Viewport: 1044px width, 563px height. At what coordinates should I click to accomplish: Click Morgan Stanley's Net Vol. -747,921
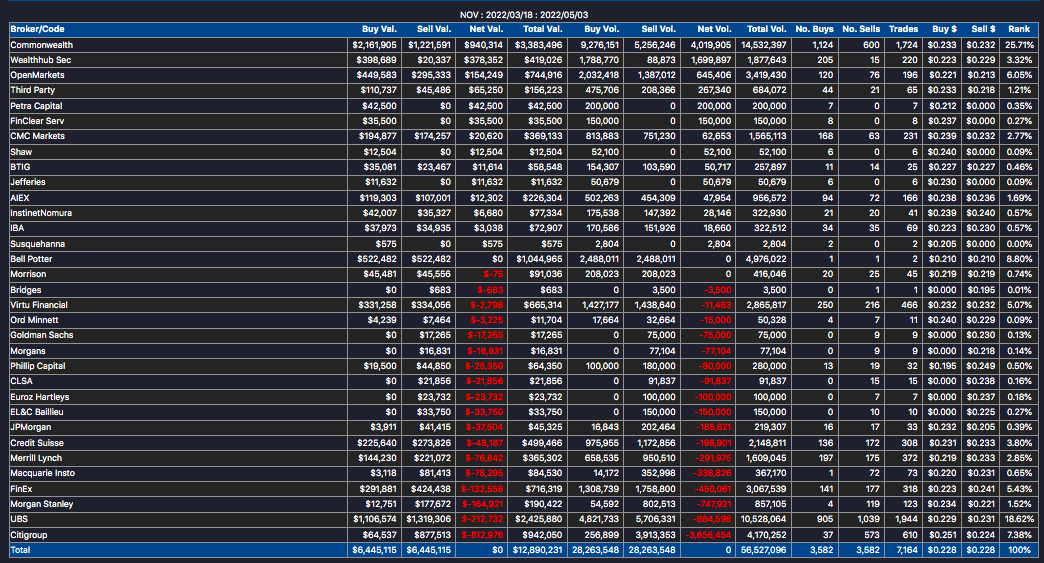[712, 504]
